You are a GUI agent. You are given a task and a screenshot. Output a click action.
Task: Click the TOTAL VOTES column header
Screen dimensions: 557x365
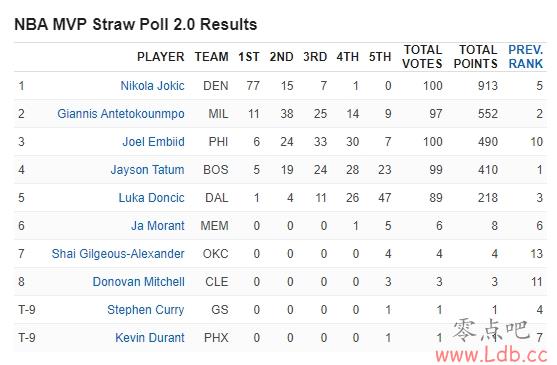422,57
